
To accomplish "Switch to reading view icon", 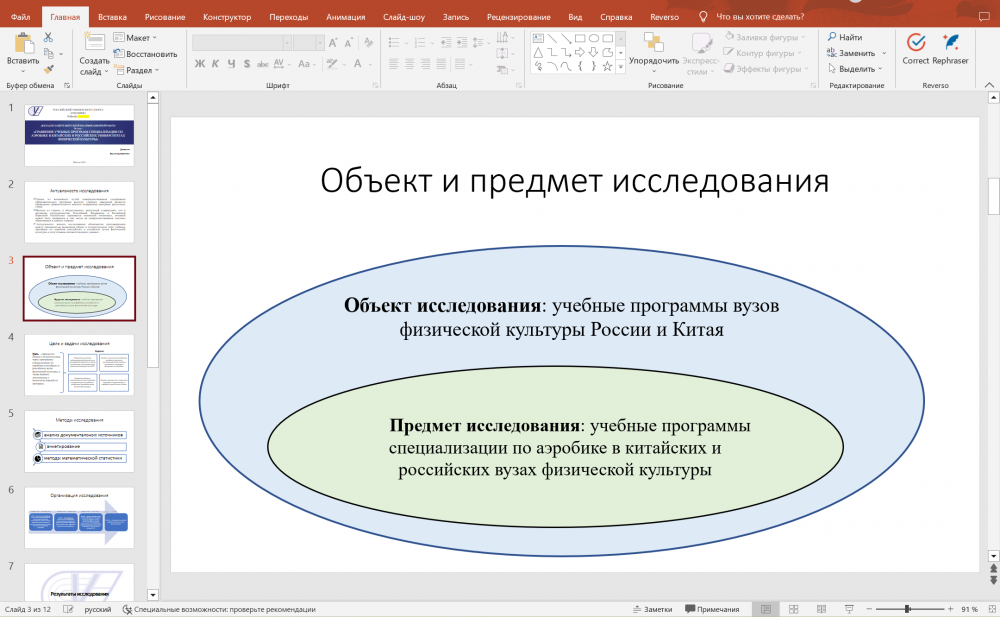I will [x=821, y=609].
